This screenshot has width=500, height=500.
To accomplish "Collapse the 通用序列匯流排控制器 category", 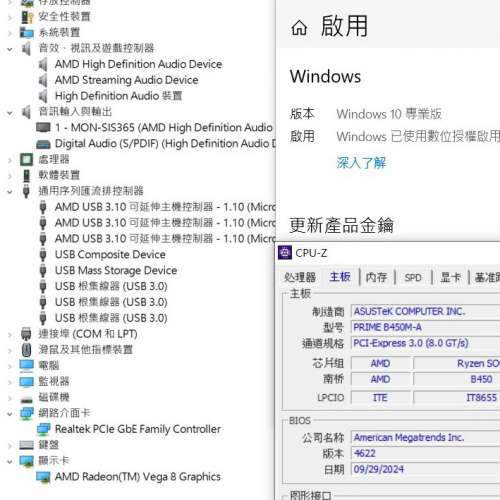I will 10,192.
